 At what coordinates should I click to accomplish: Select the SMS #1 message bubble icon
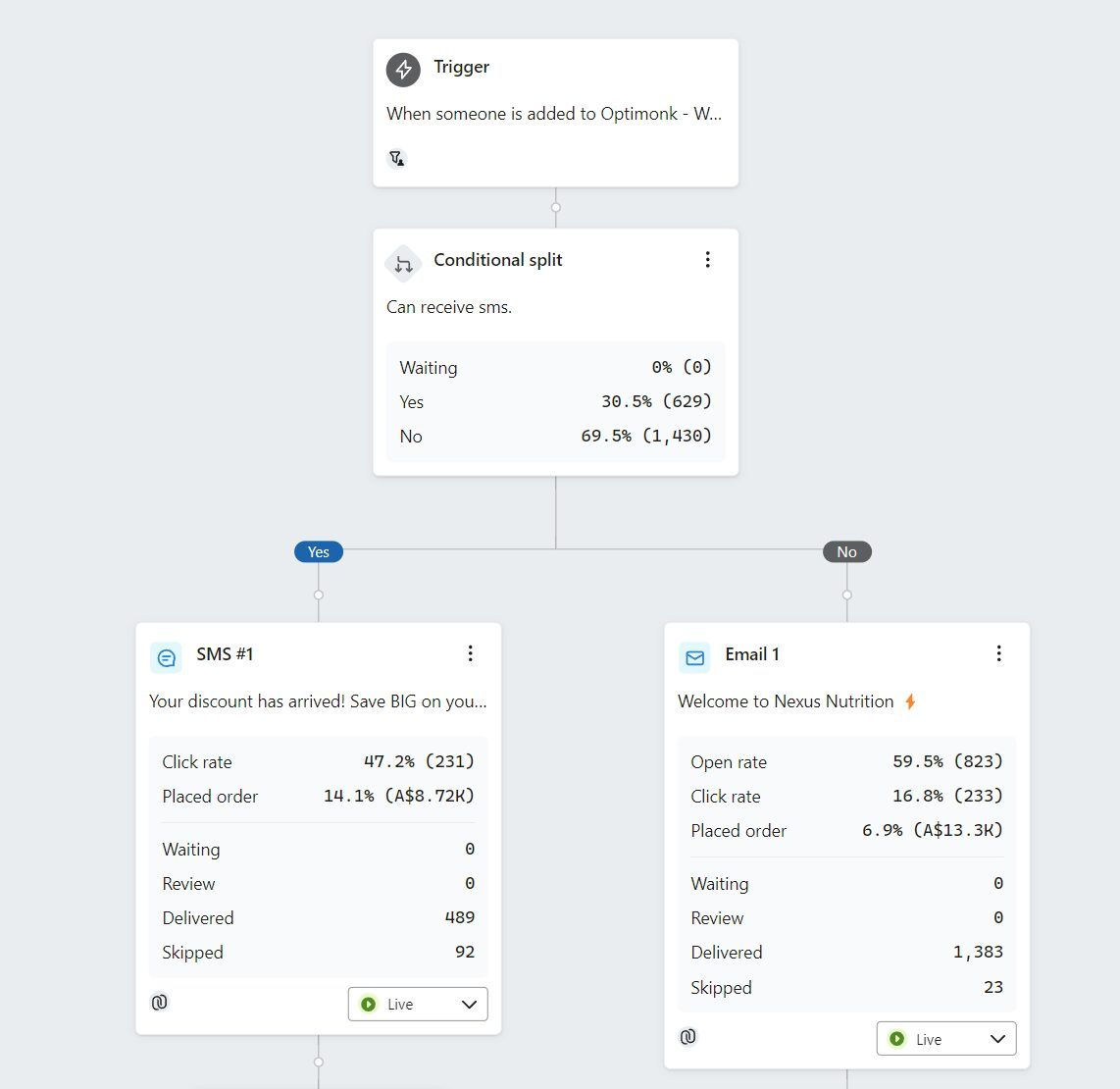[166, 657]
